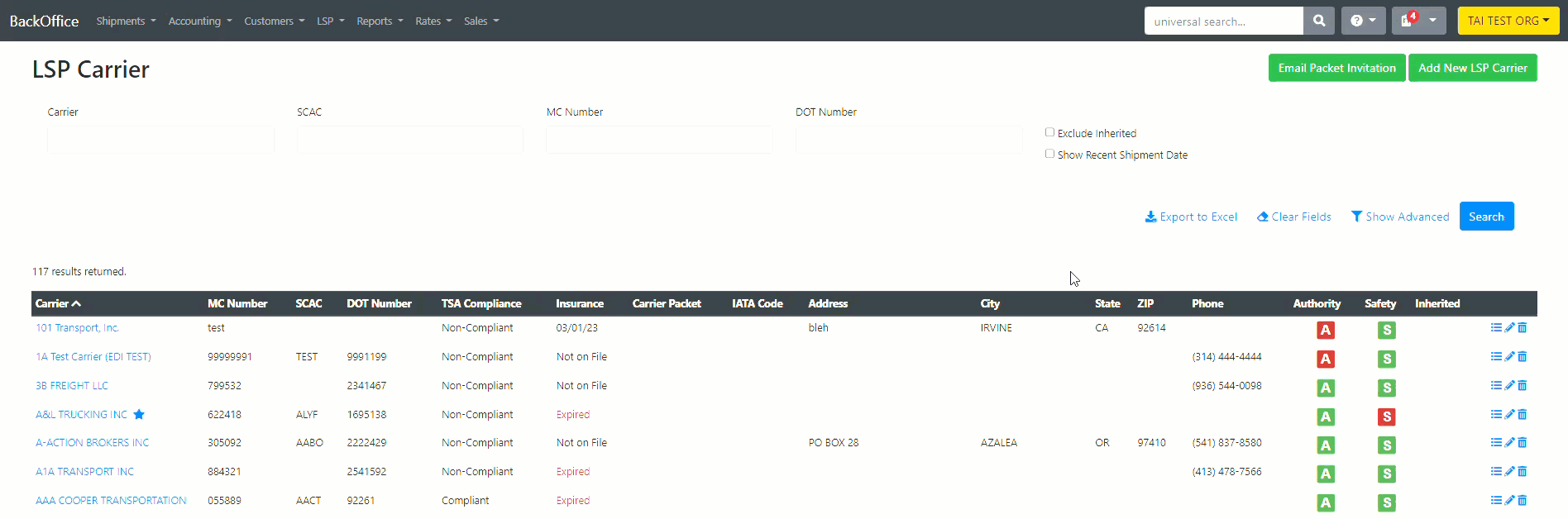Viewport: 1568px width, 519px height.
Task: Click list icon on A&L TRUCKING INC row
Action: [x=1496, y=415]
